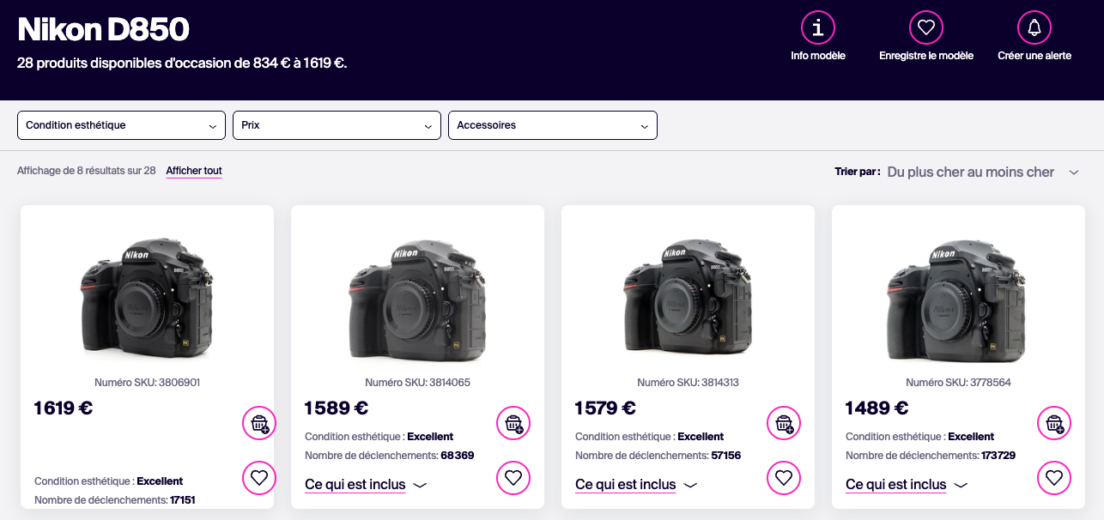Favorite the 1 579 € camera listing
Screen dimensions: 1104x520
(x=783, y=478)
